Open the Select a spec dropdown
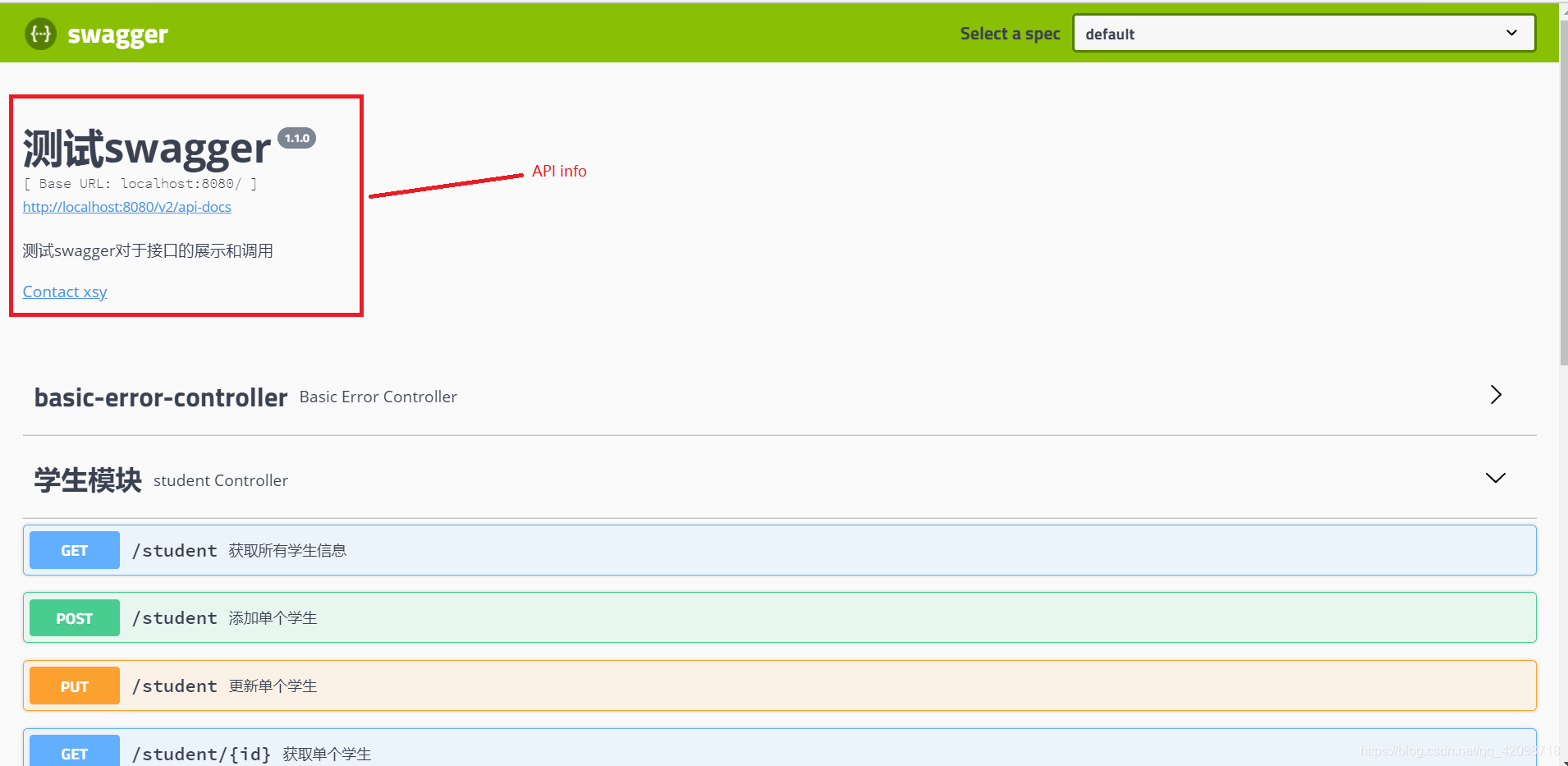The height and width of the screenshot is (766, 1568). 1304,34
